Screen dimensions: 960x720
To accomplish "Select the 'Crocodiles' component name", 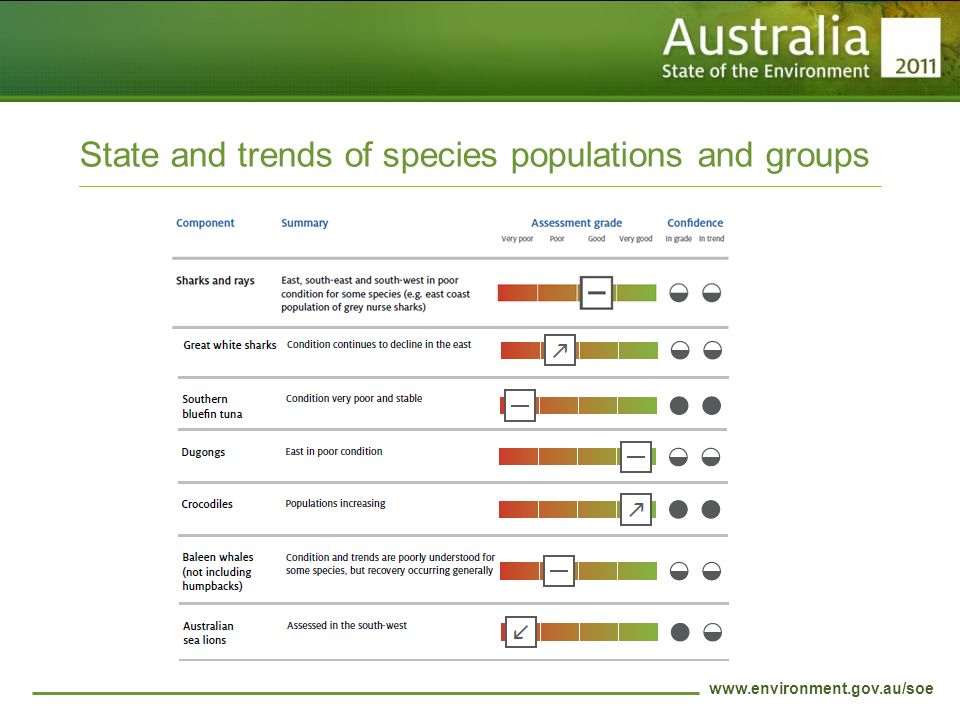I will point(207,504).
